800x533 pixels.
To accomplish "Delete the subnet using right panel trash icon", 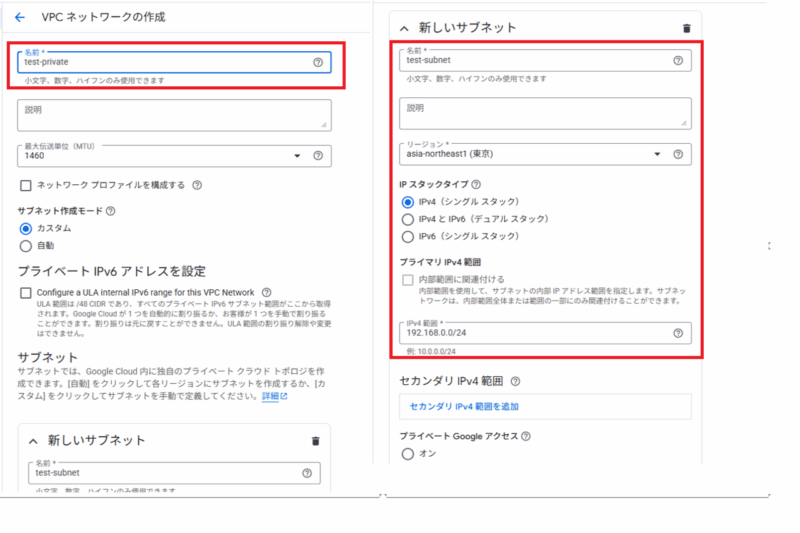I will pyautogui.click(x=686, y=28).
